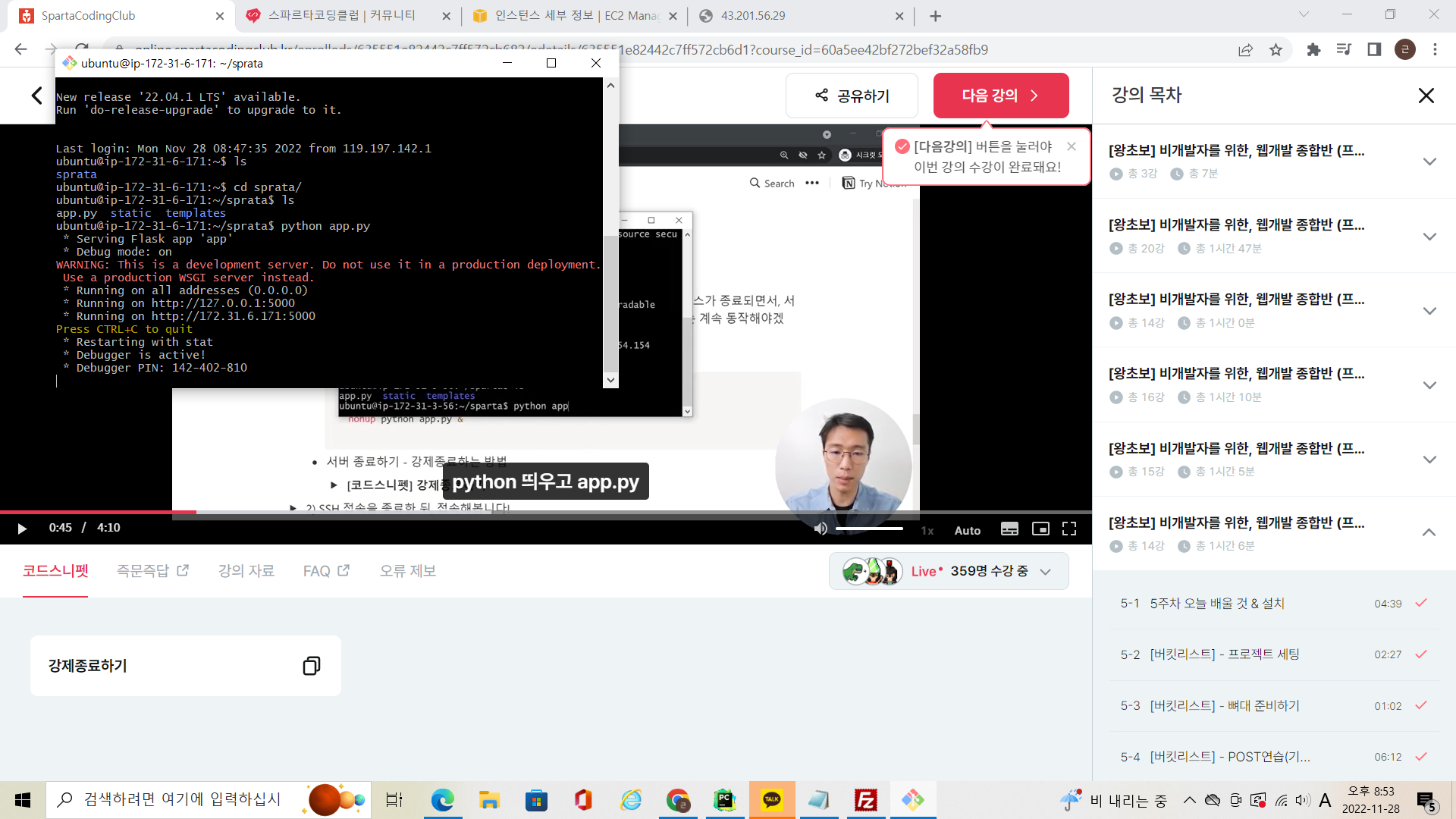Open Microsoft Store from taskbar
Screen dimensions: 1456x819
click(536, 800)
